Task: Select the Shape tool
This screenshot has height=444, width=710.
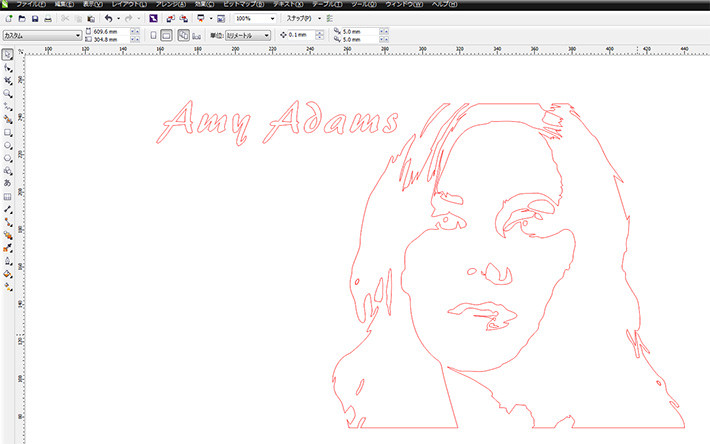Action: [8, 68]
